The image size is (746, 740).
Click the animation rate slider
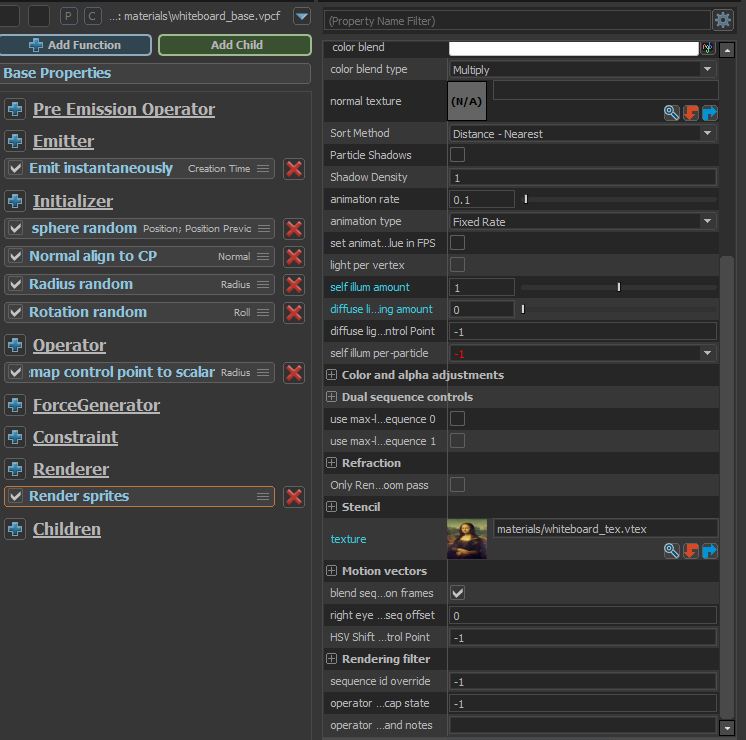[618, 199]
